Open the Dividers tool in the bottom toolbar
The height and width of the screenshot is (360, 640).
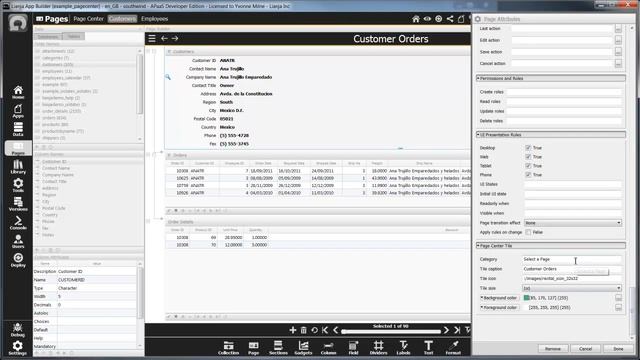point(378,347)
